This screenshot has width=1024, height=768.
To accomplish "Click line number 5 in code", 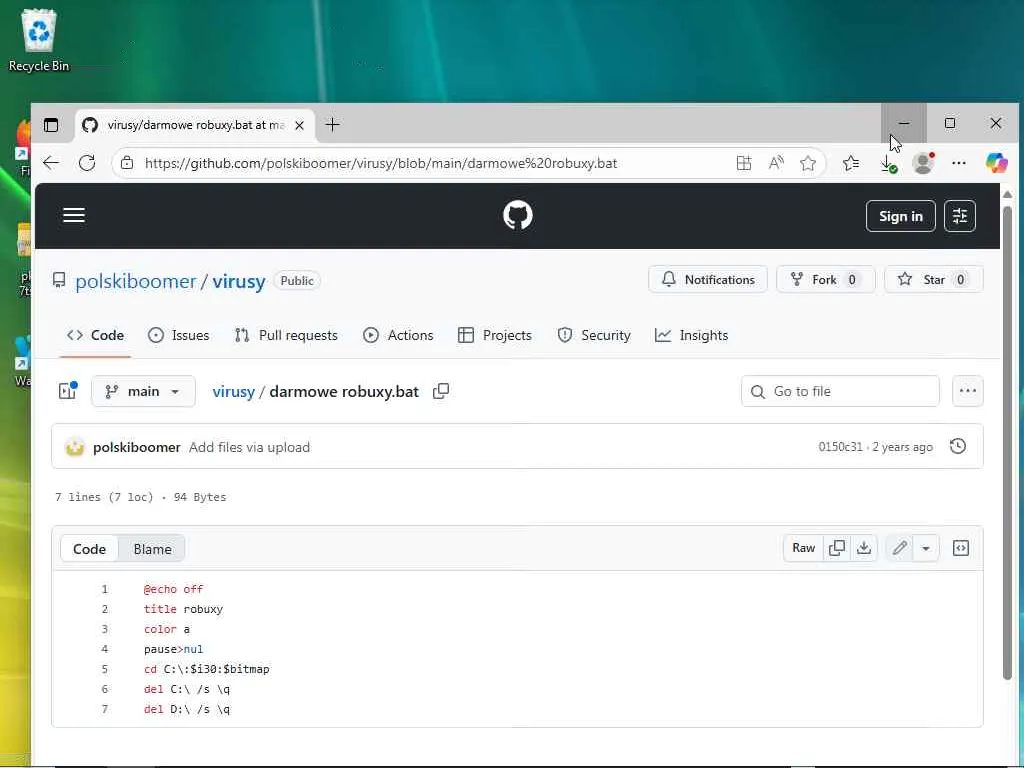I will pyautogui.click(x=104, y=669).
